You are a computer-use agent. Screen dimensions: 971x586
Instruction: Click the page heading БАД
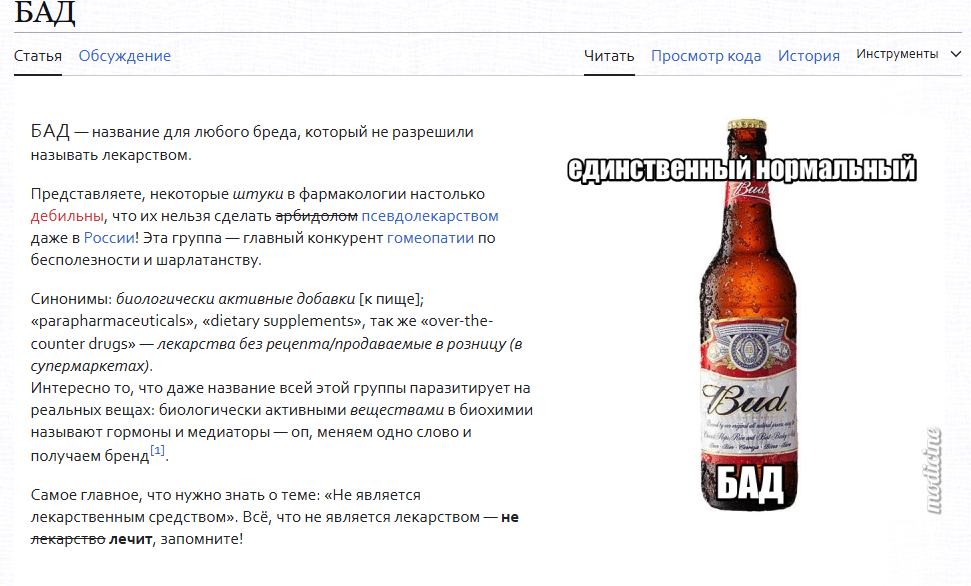45,14
